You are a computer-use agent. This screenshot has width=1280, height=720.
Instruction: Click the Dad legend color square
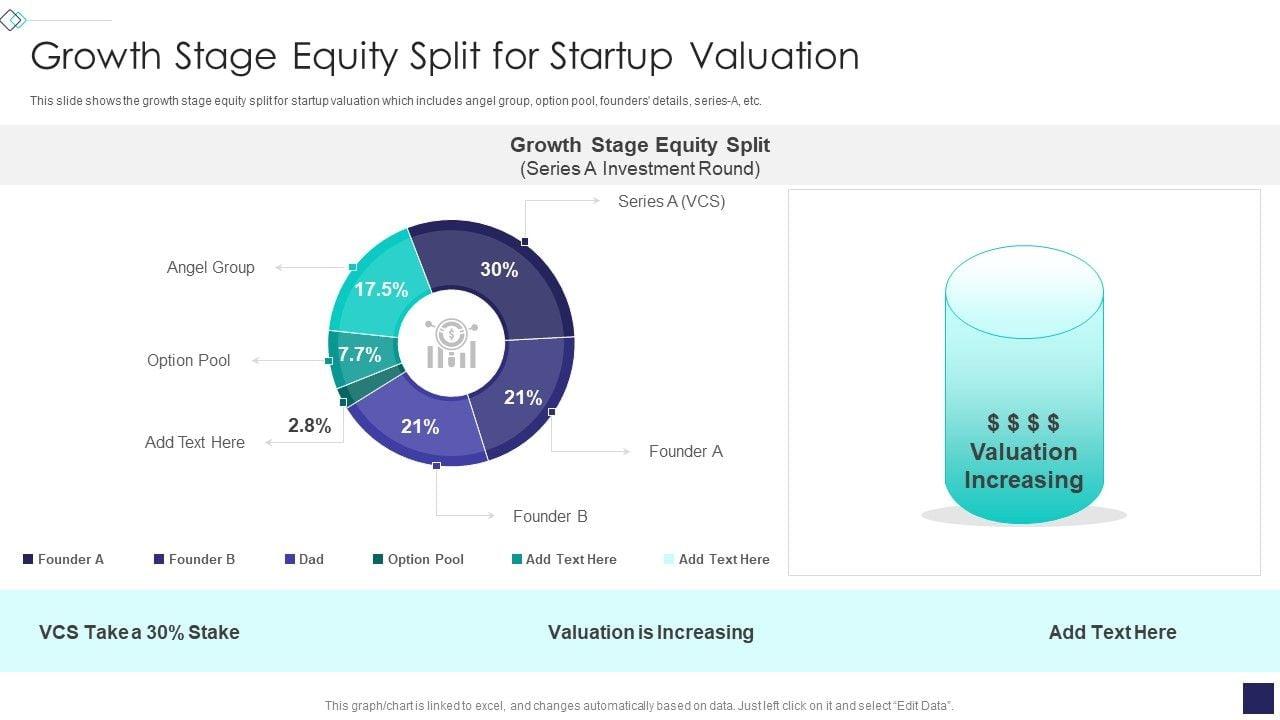click(290, 559)
